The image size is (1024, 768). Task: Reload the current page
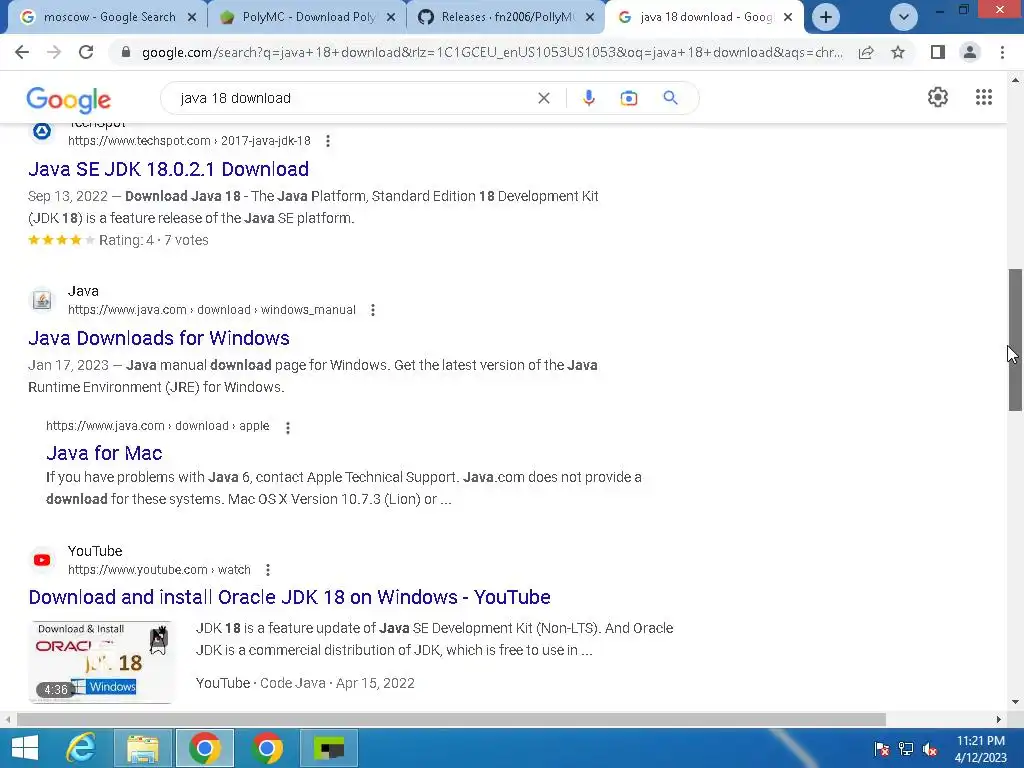tap(86, 52)
